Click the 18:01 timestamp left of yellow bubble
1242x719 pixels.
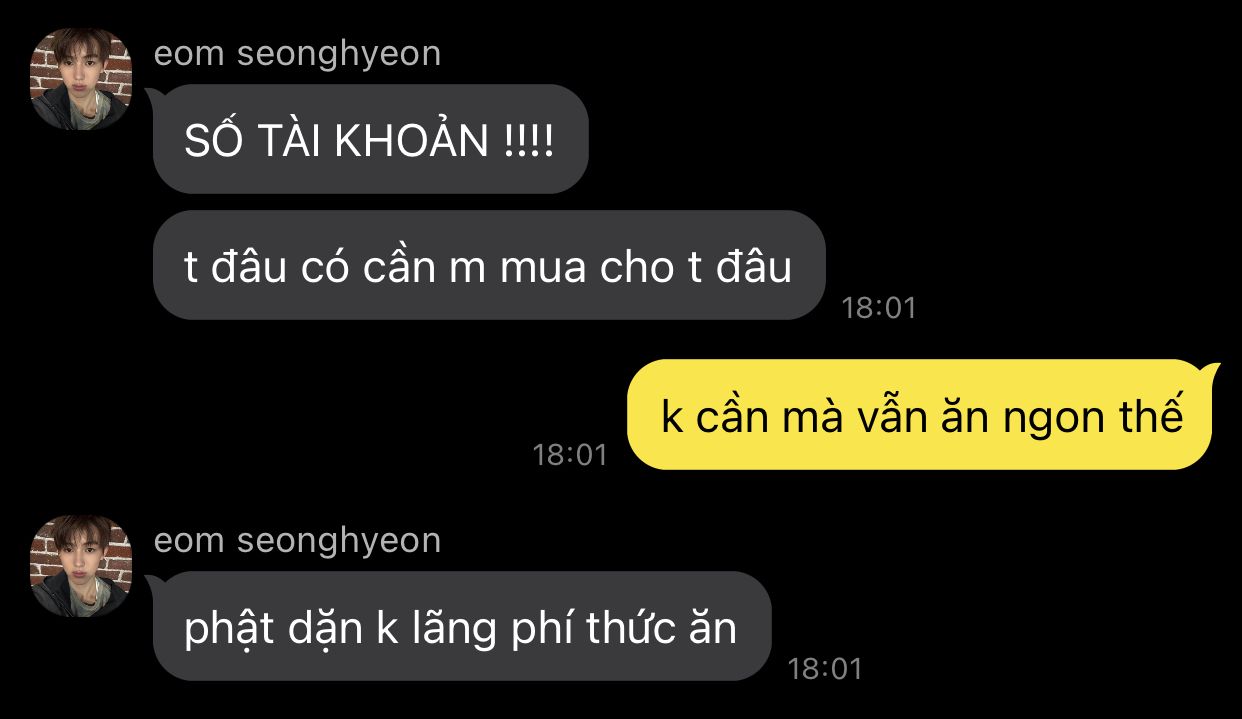tap(570, 455)
